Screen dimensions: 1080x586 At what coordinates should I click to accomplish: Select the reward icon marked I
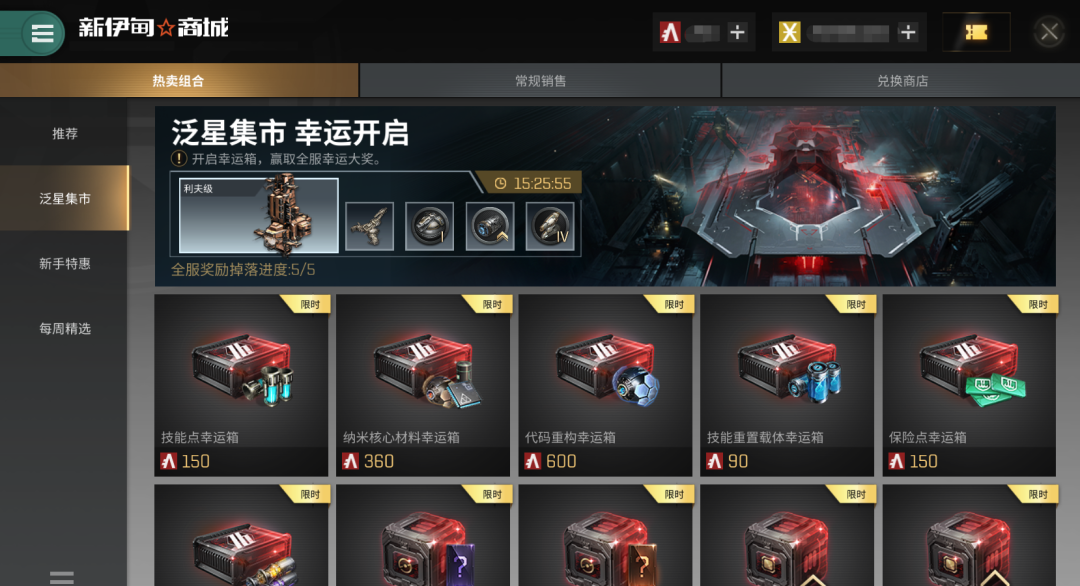click(x=429, y=226)
